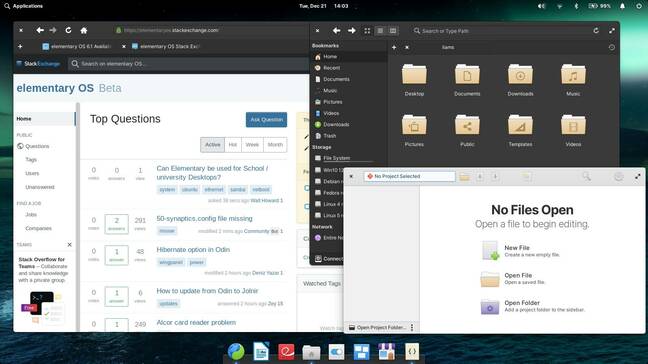Screen dimensions: 648x364
Task: Open the code editor project chooser dropdown
Action: tap(410, 176)
